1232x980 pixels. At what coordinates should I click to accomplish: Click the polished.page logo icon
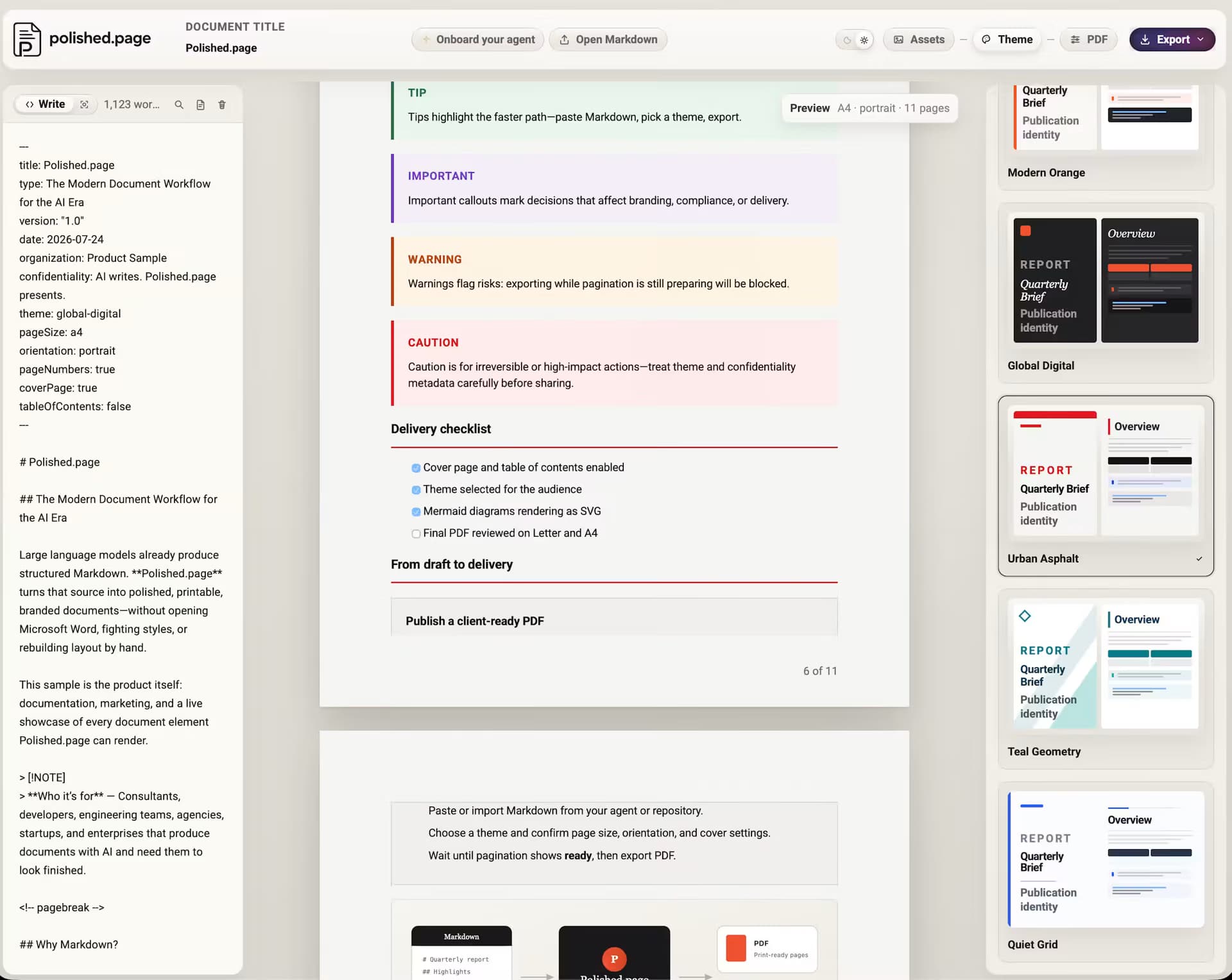(27, 39)
